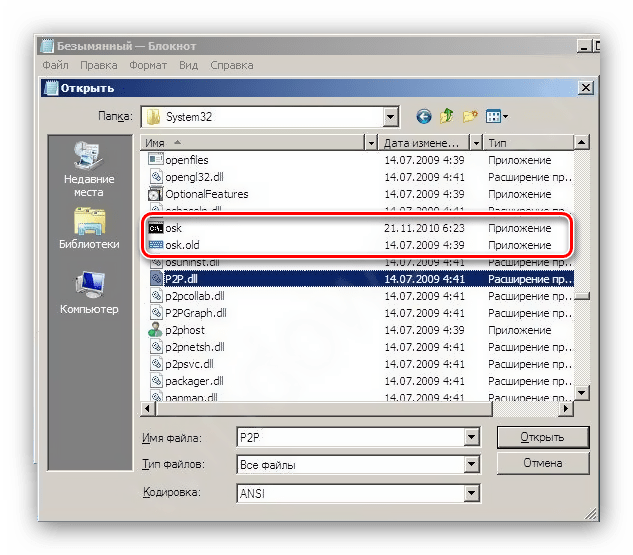This screenshot has height=555, width=633.
Task: Click the horizontal scrollbar right arrow
Action: 566,408
